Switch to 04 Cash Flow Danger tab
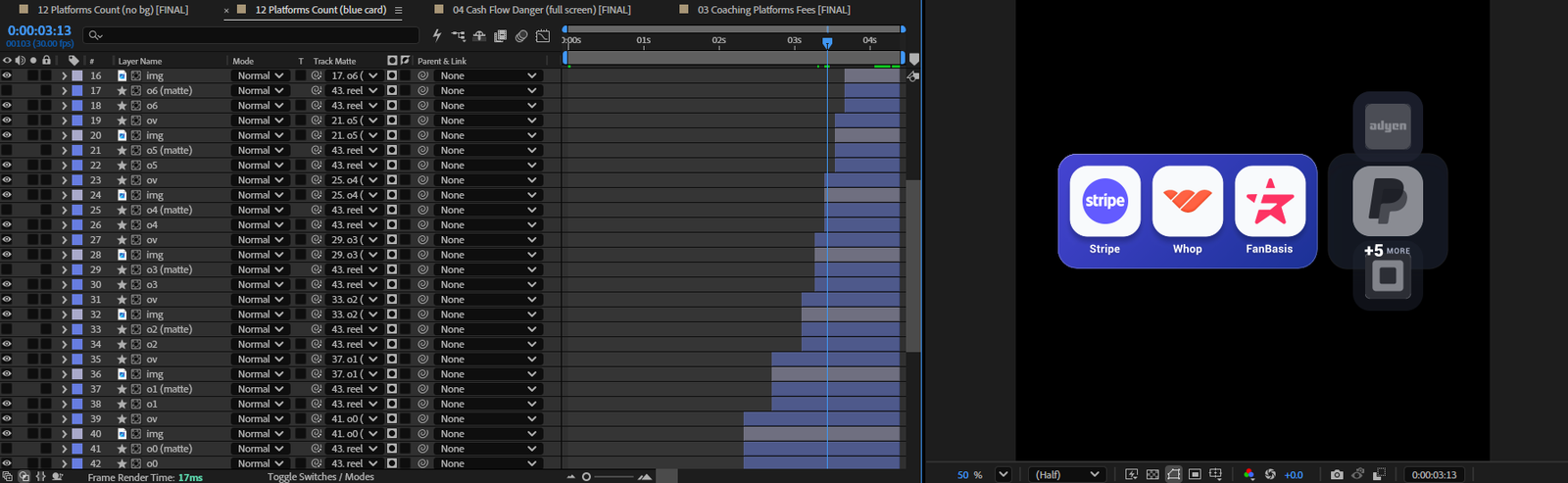This screenshot has width=1568, height=483. 542,10
